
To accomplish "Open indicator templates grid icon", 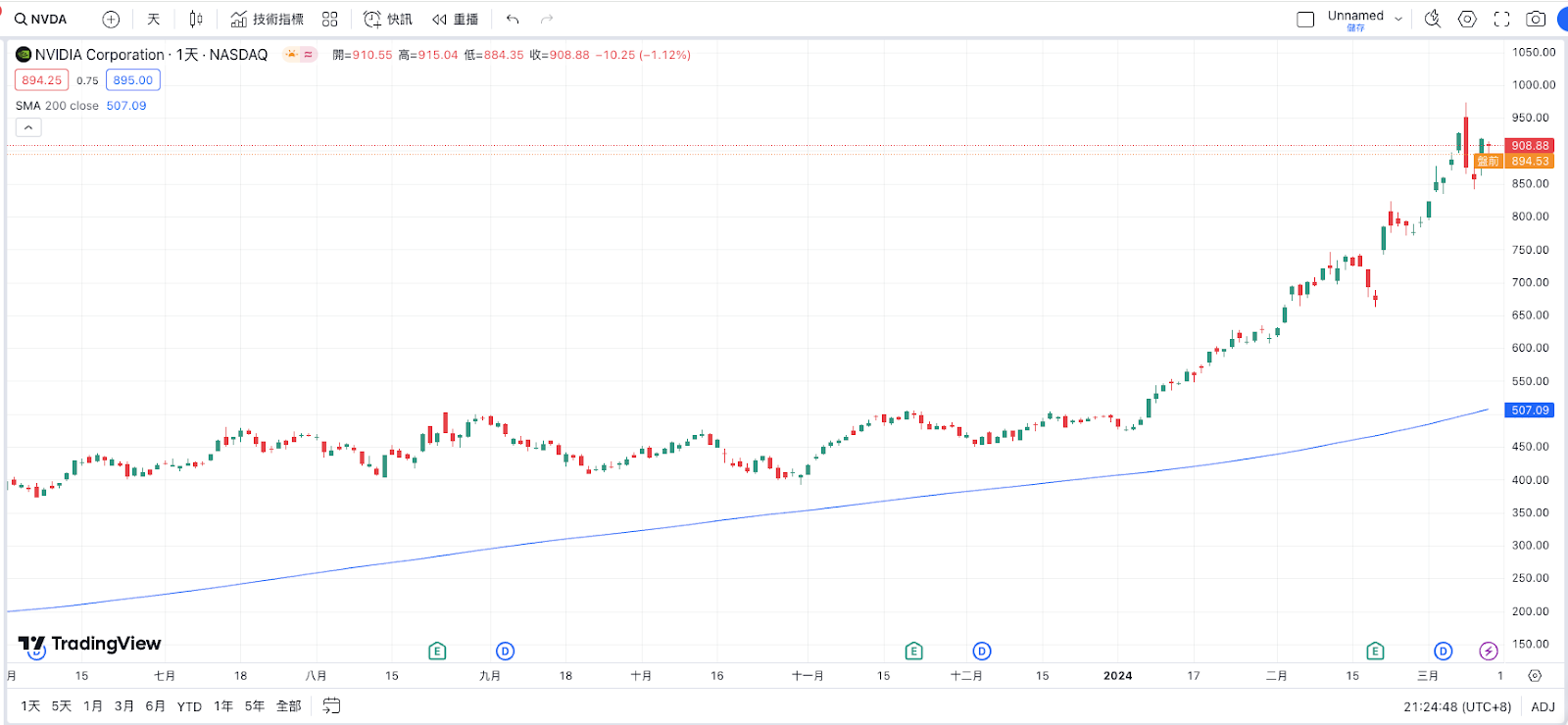I will (x=330, y=20).
